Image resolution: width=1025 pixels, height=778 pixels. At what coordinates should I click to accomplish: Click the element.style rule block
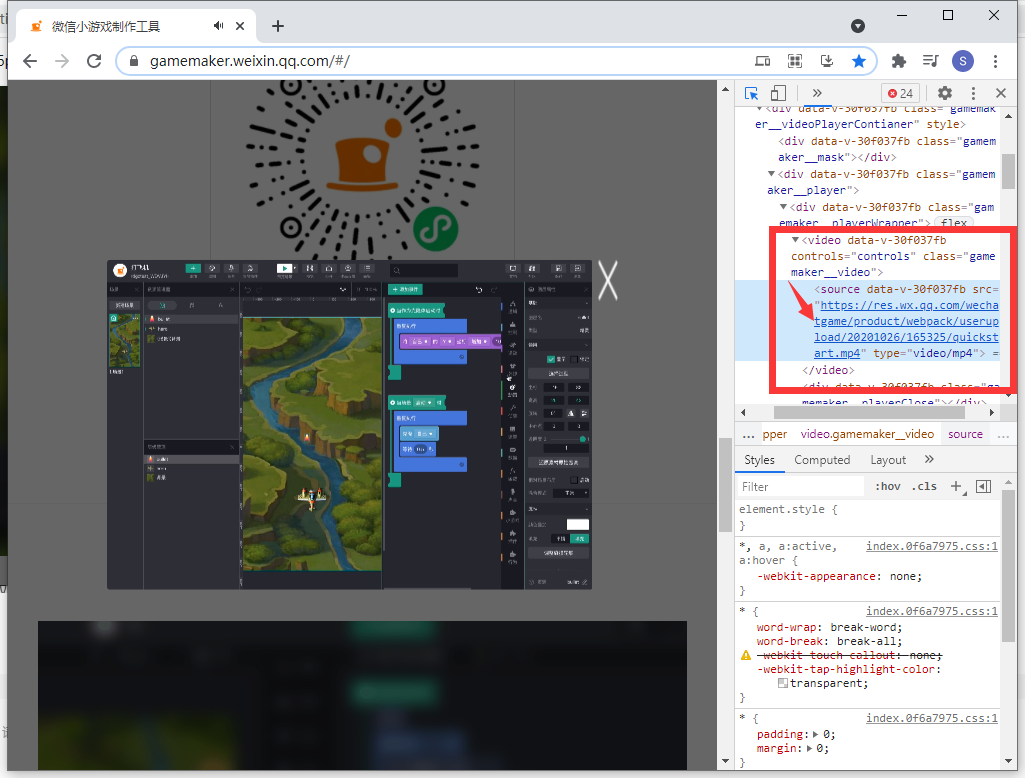tap(868, 517)
